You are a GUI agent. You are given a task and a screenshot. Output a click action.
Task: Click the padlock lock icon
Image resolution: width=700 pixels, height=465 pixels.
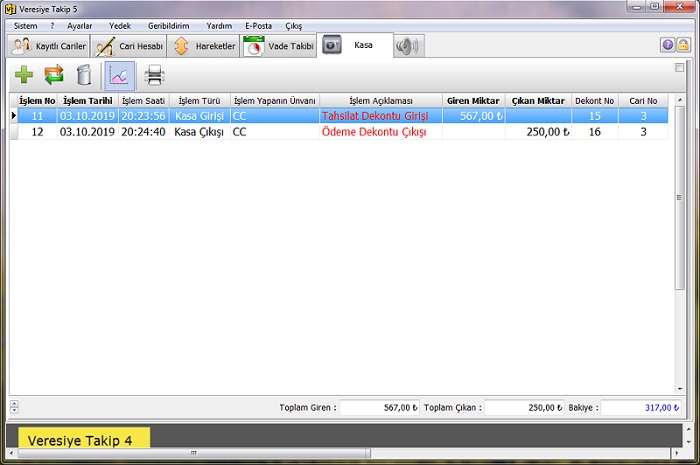tap(683, 45)
